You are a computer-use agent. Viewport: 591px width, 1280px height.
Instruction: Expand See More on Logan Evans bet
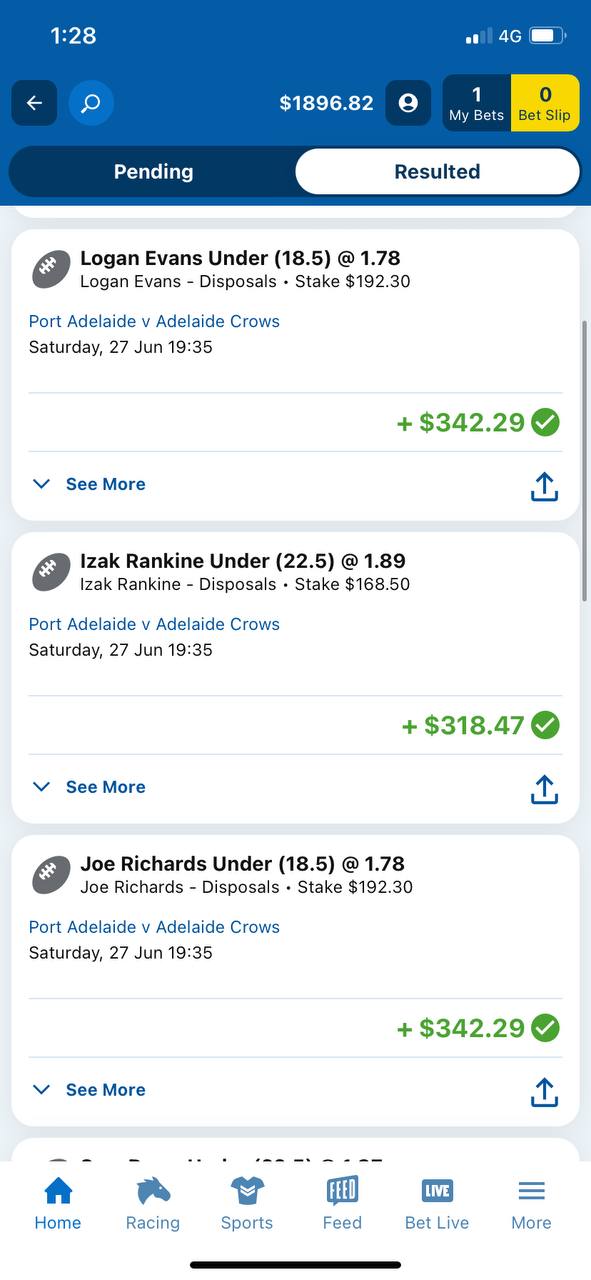pos(89,484)
